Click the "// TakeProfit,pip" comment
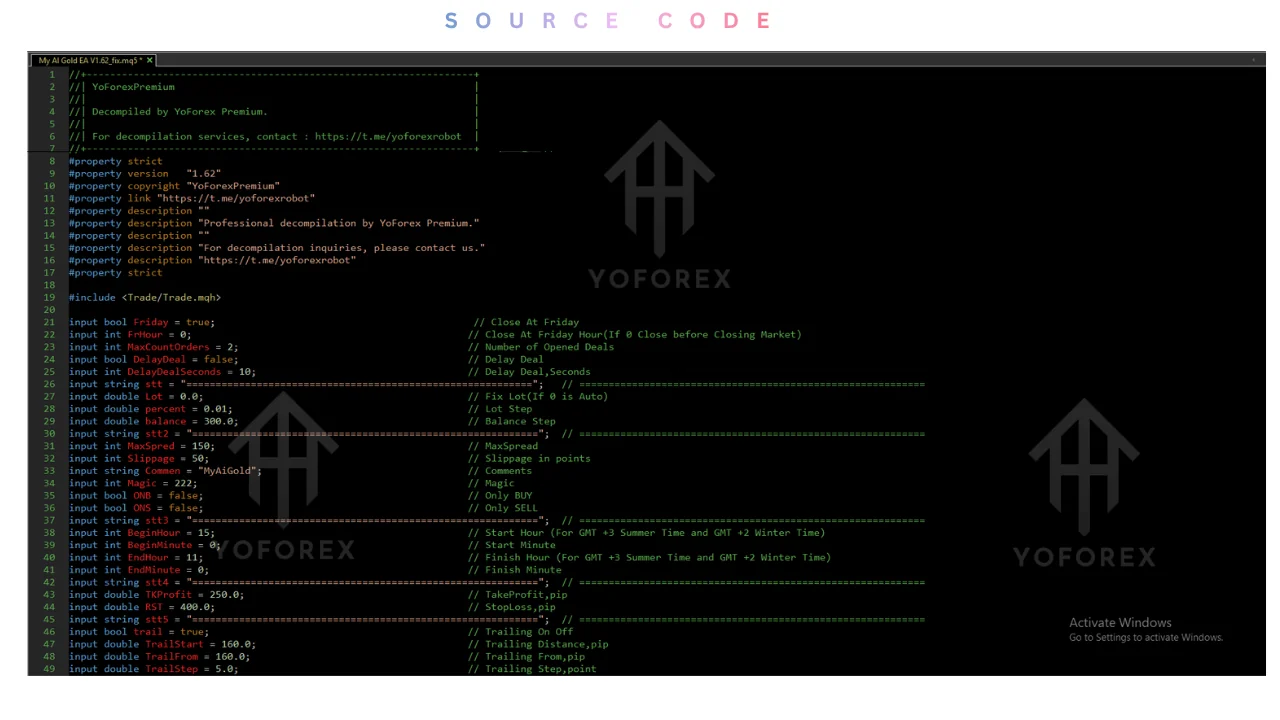The width and height of the screenshot is (1280, 720). 518,594
